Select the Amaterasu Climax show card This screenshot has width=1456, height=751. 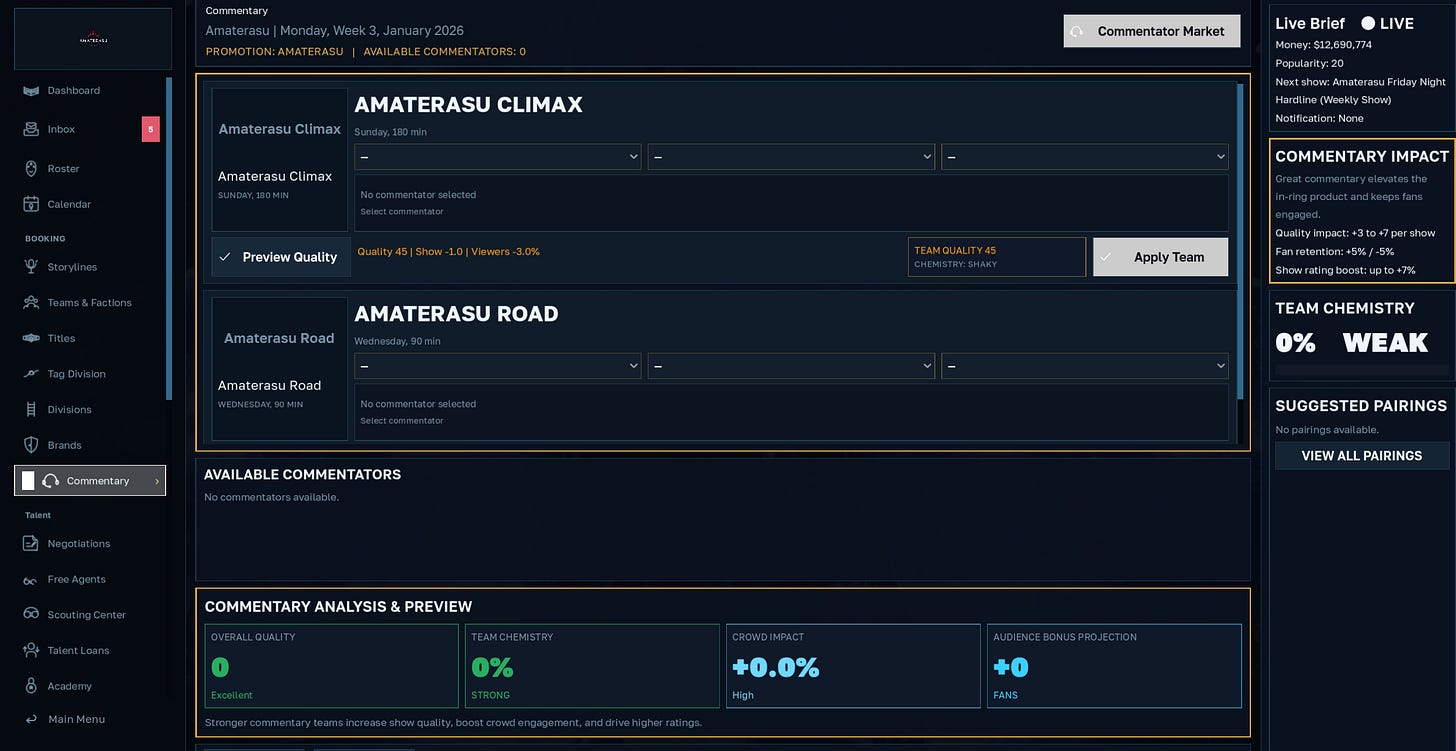point(280,160)
